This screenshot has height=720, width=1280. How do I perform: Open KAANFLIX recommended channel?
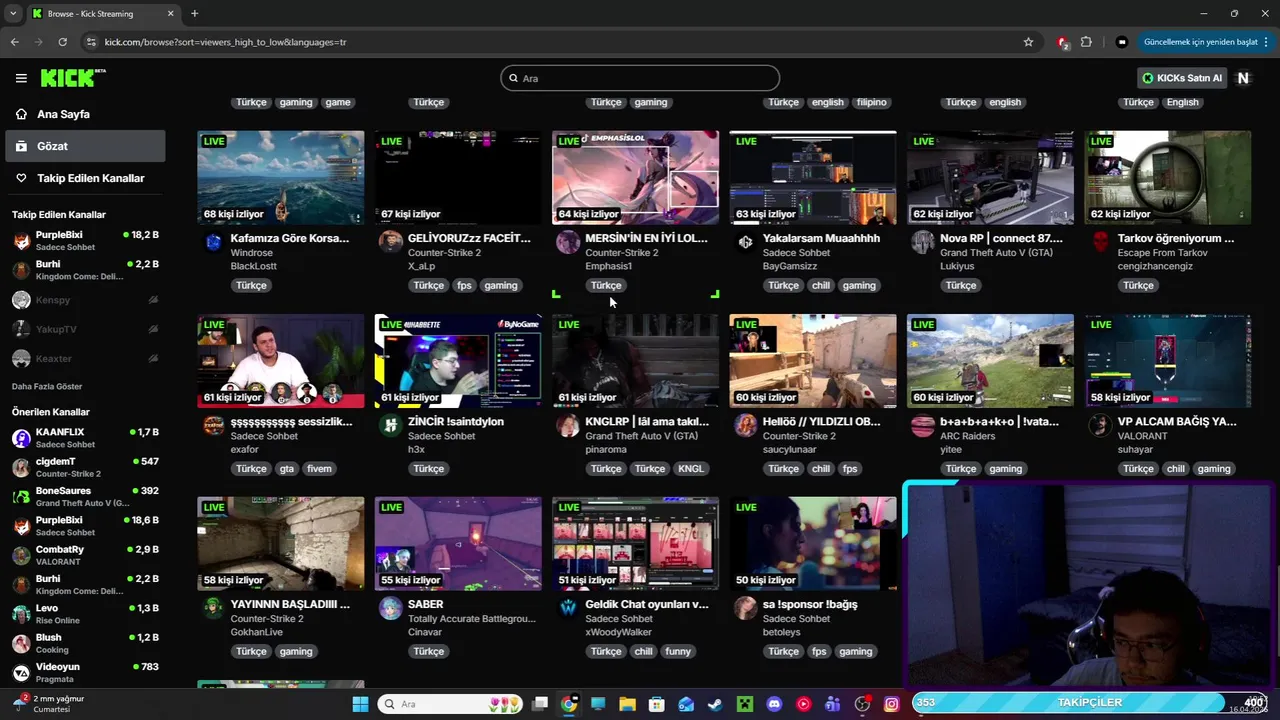point(85,438)
